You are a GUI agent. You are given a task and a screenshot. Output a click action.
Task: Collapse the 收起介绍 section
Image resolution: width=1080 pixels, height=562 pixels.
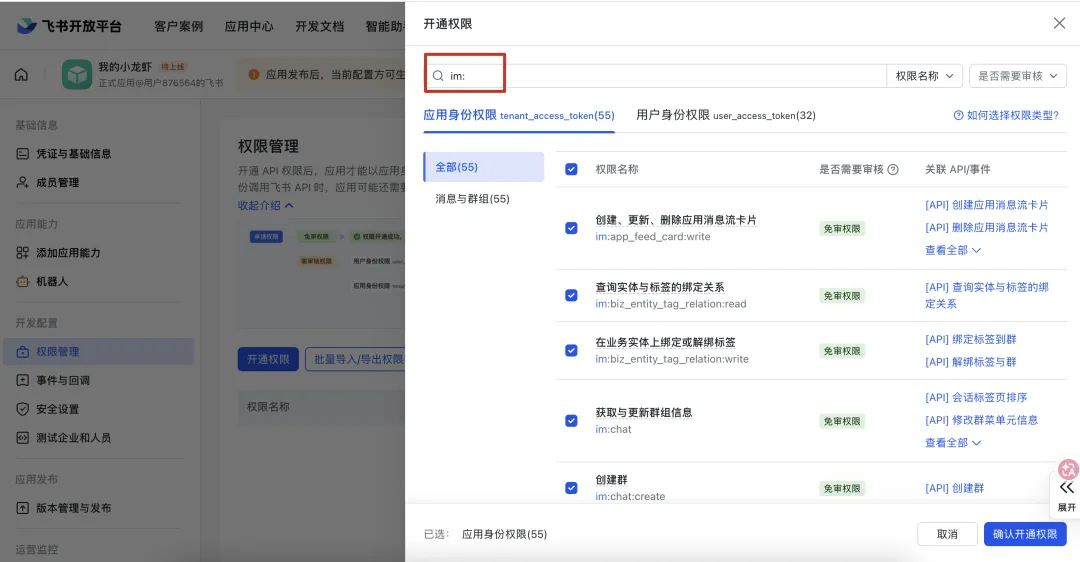[265, 205]
